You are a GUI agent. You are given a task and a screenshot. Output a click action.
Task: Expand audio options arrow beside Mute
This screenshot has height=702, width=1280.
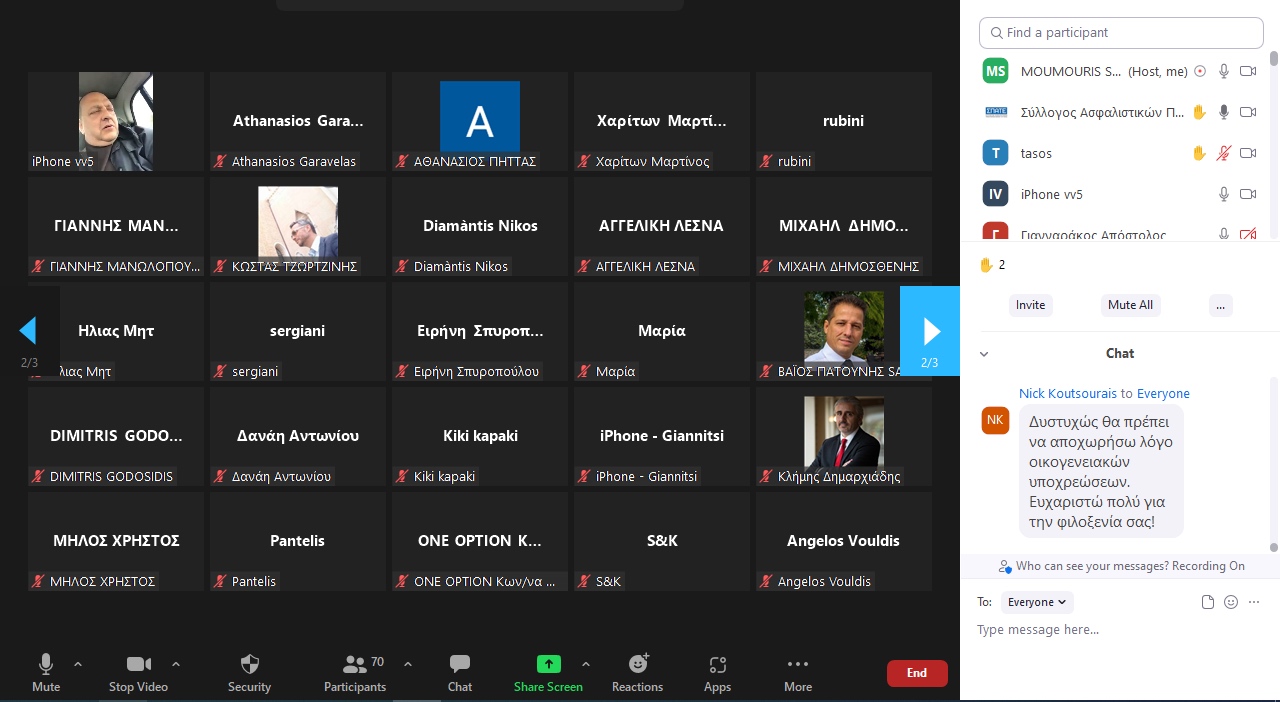[x=78, y=664]
